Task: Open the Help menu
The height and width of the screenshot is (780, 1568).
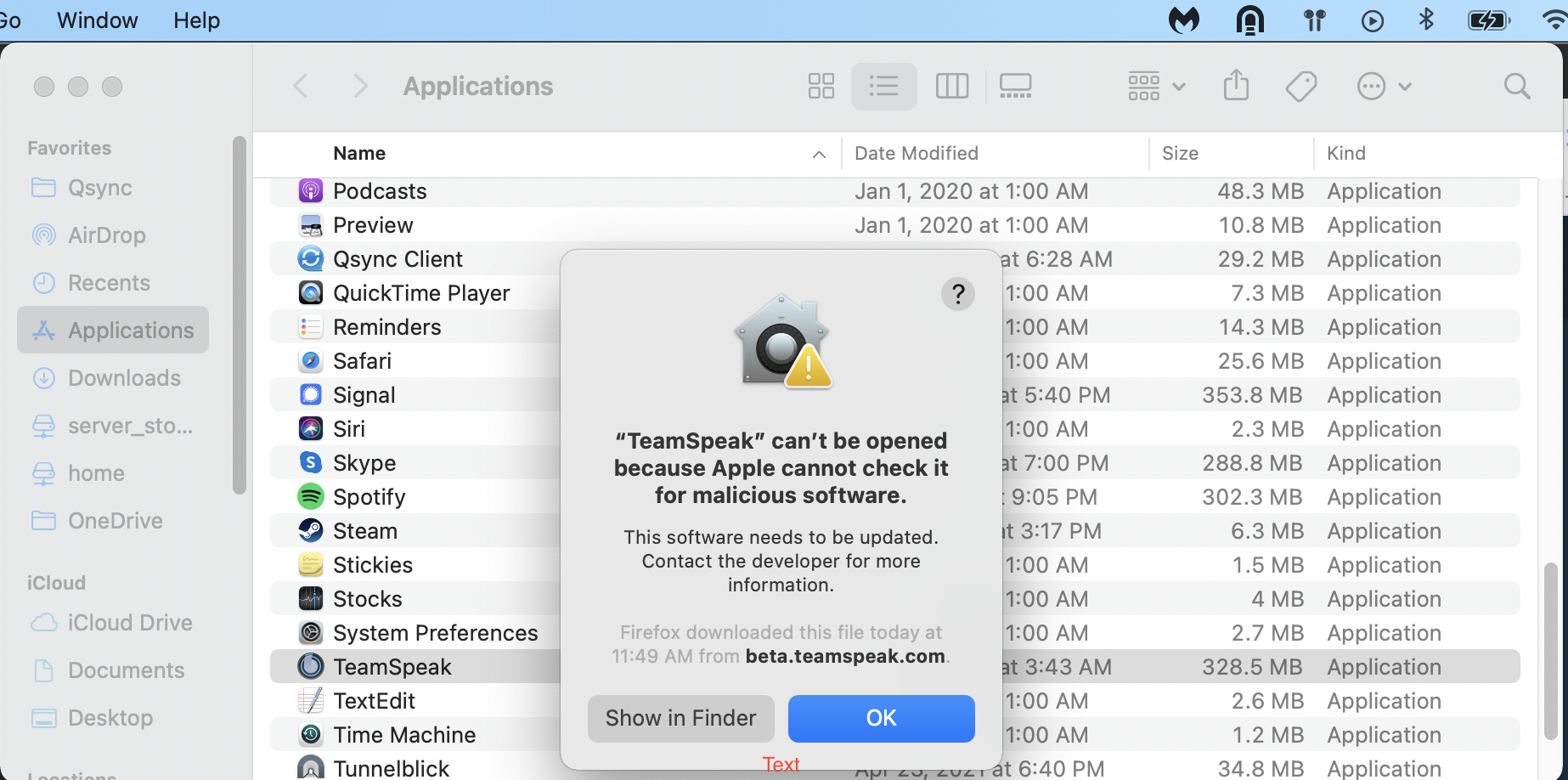Action: pos(196,20)
